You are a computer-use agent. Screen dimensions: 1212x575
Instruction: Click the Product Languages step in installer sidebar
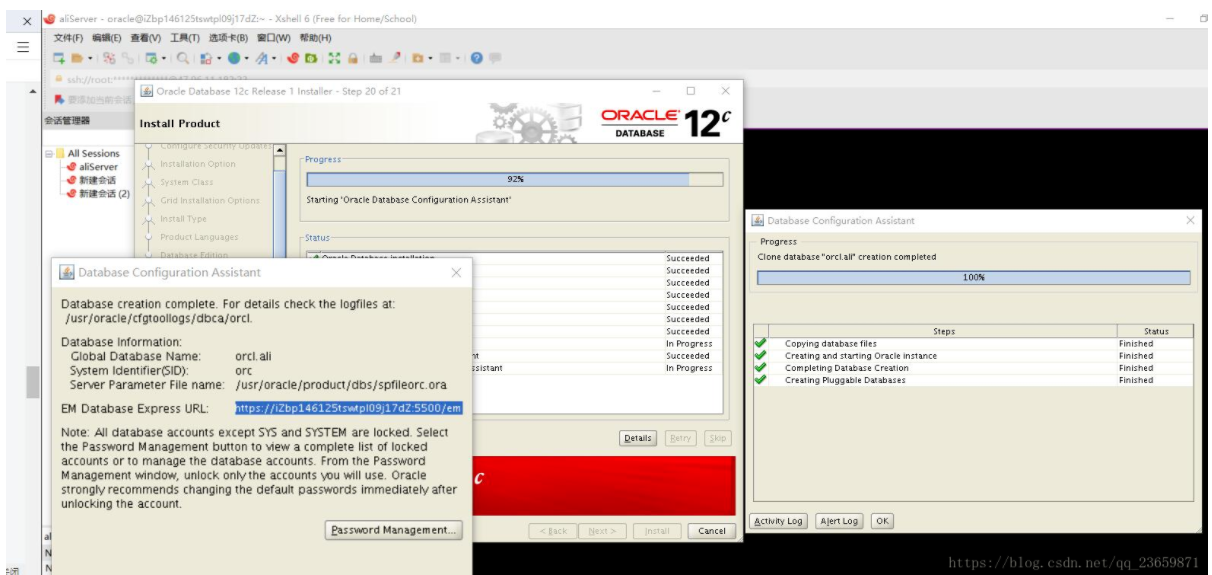pyautogui.click(x=199, y=237)
